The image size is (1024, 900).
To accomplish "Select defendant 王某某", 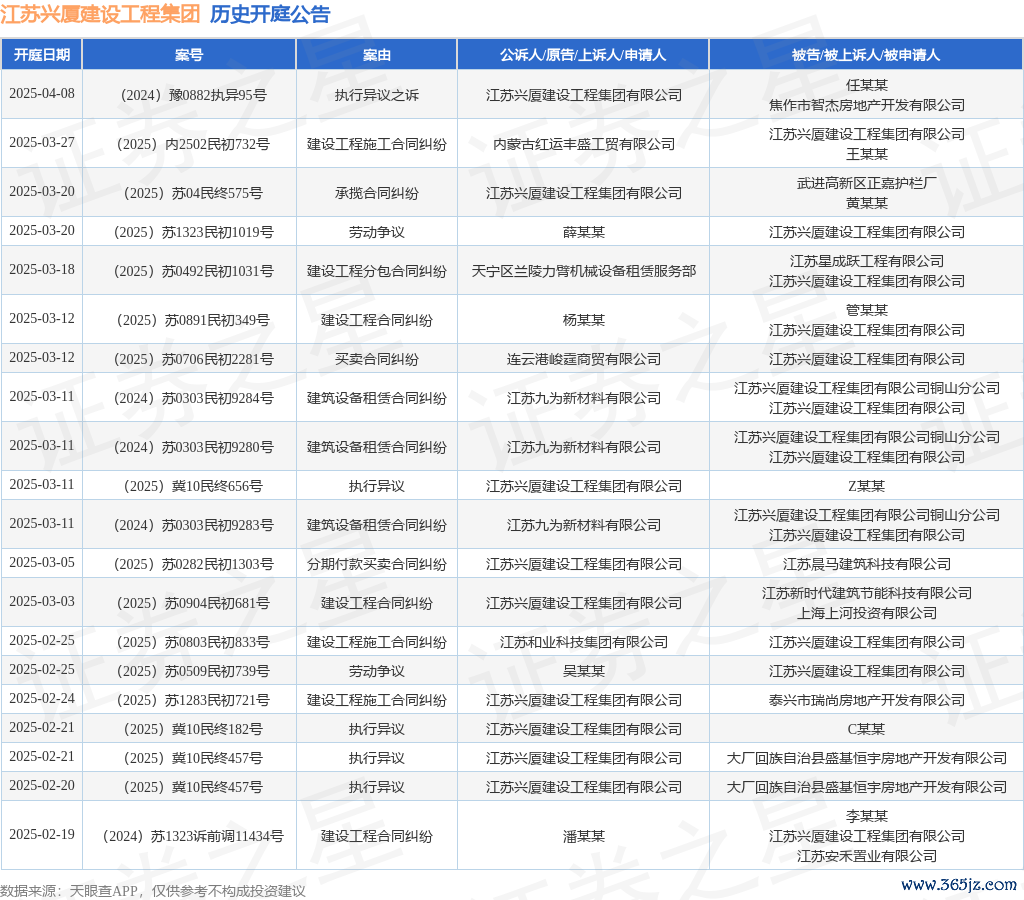I will tap(867, 154).
